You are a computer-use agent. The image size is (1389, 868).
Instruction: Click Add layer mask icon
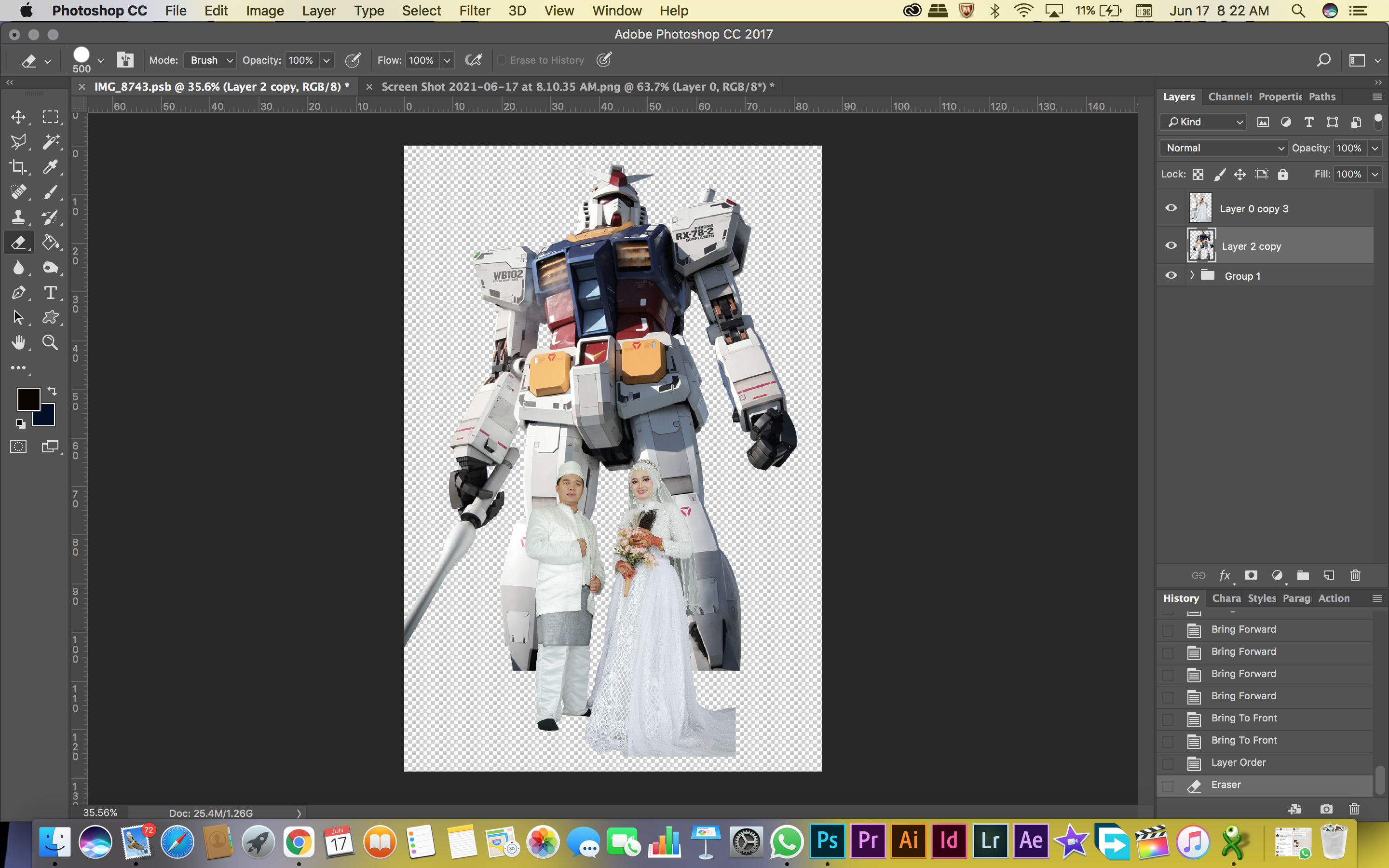(1251, 575)
